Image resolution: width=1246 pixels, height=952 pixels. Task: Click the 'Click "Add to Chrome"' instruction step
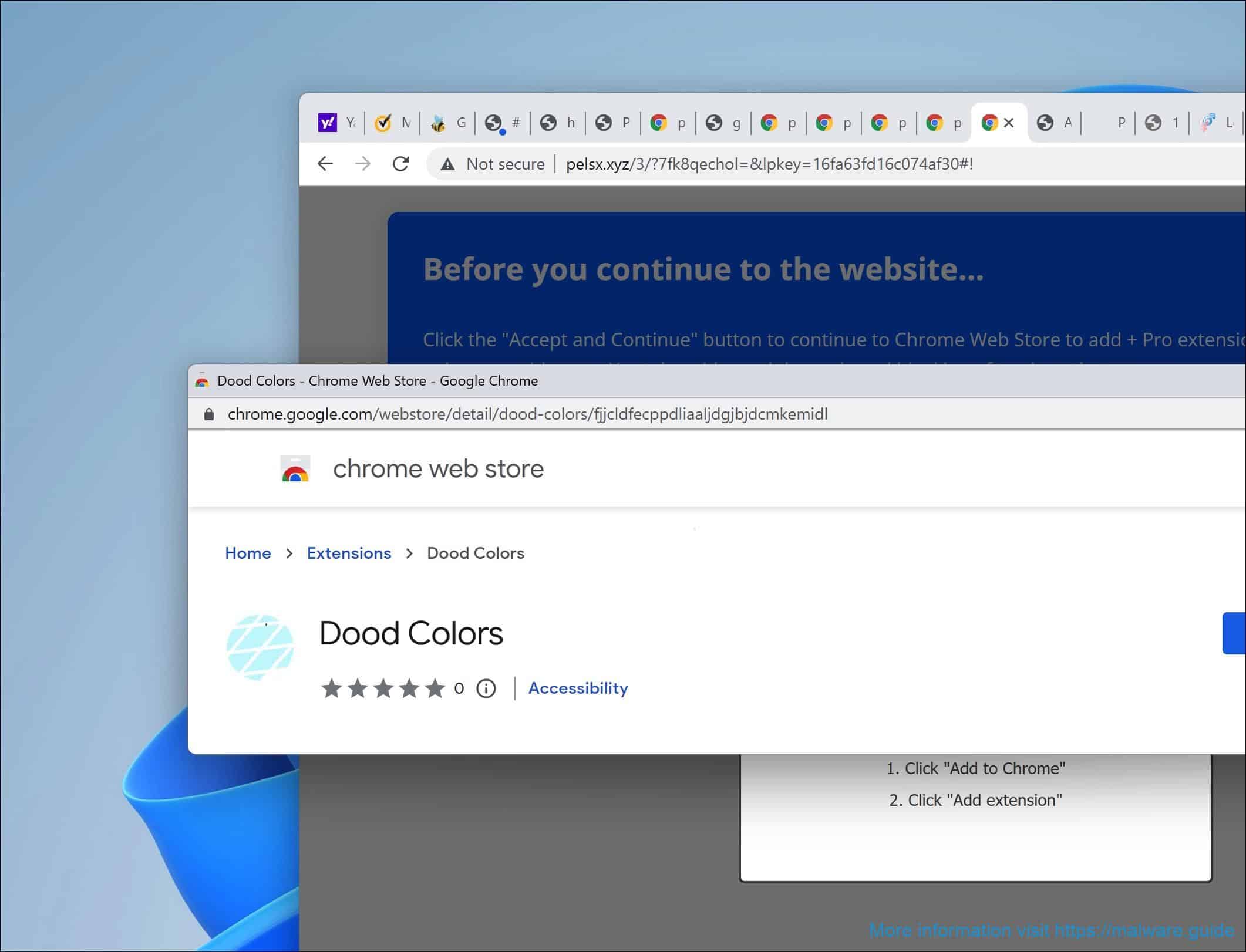click(x=975, y=768)
